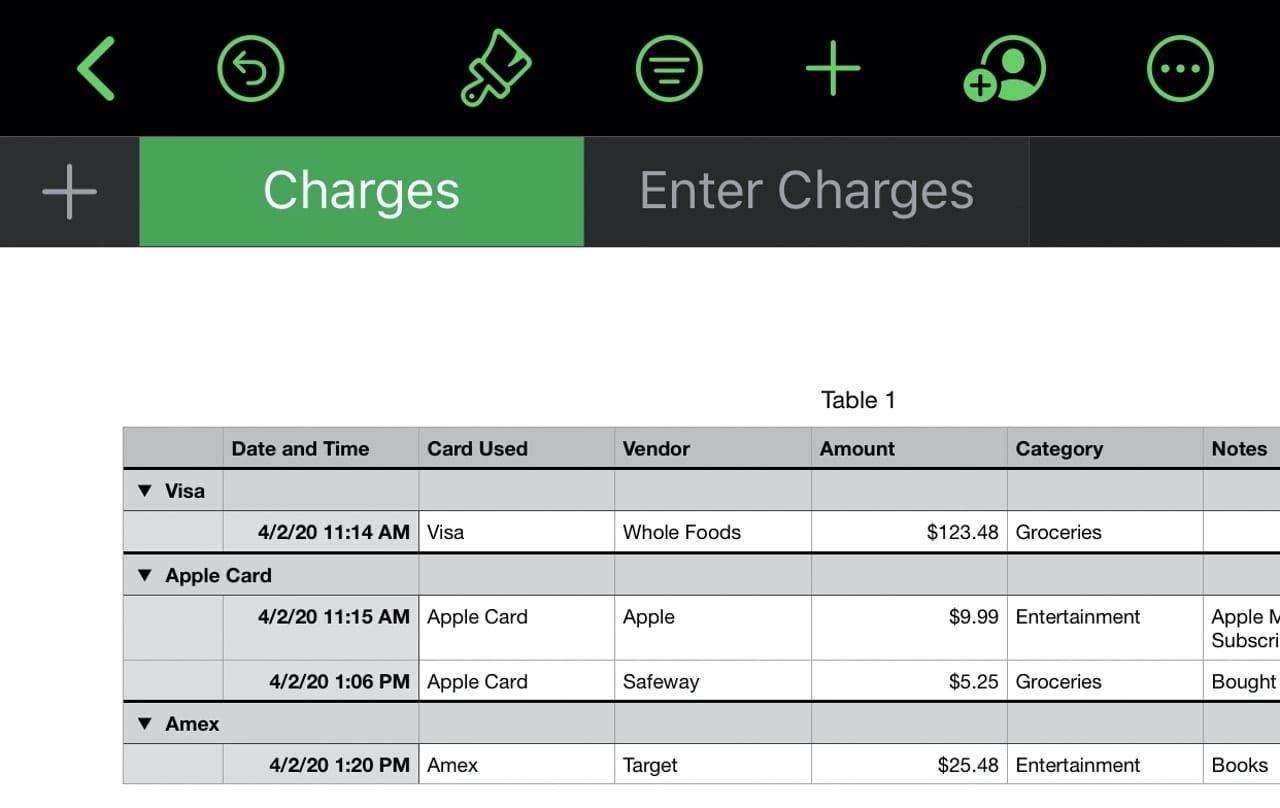This screenshot has height=808, width=1280.
Task: Open the Format paintbrush panel
Action: (x=496, y=69)
